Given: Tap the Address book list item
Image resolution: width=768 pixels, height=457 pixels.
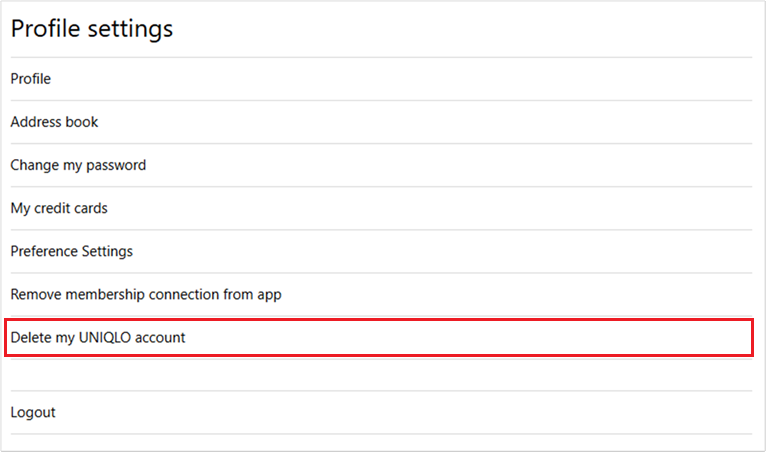Looking at the screenshot, I should tap(54, 122).
